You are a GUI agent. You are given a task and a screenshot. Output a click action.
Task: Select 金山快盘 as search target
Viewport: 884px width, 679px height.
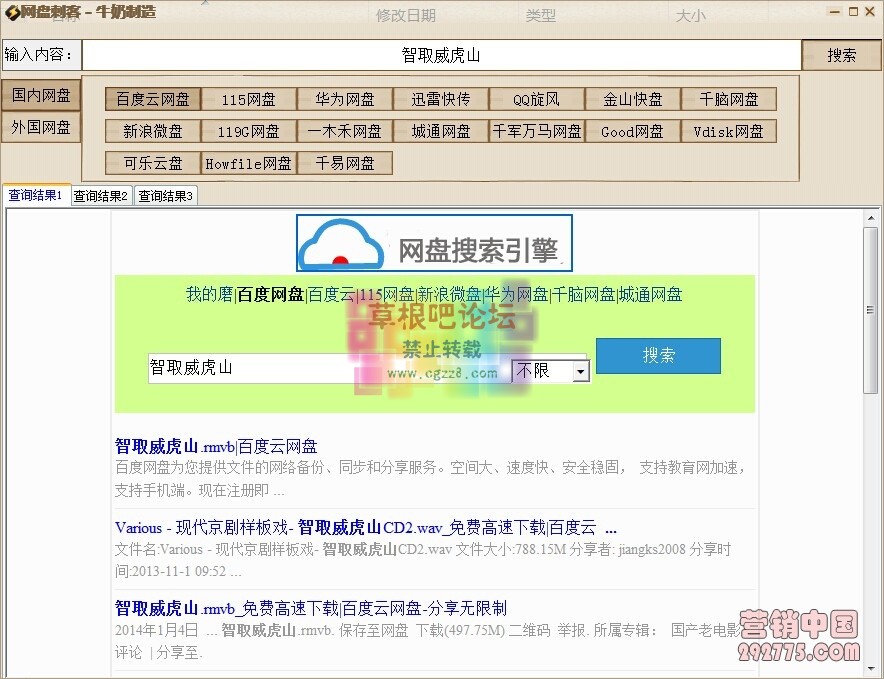click(632, 99)
